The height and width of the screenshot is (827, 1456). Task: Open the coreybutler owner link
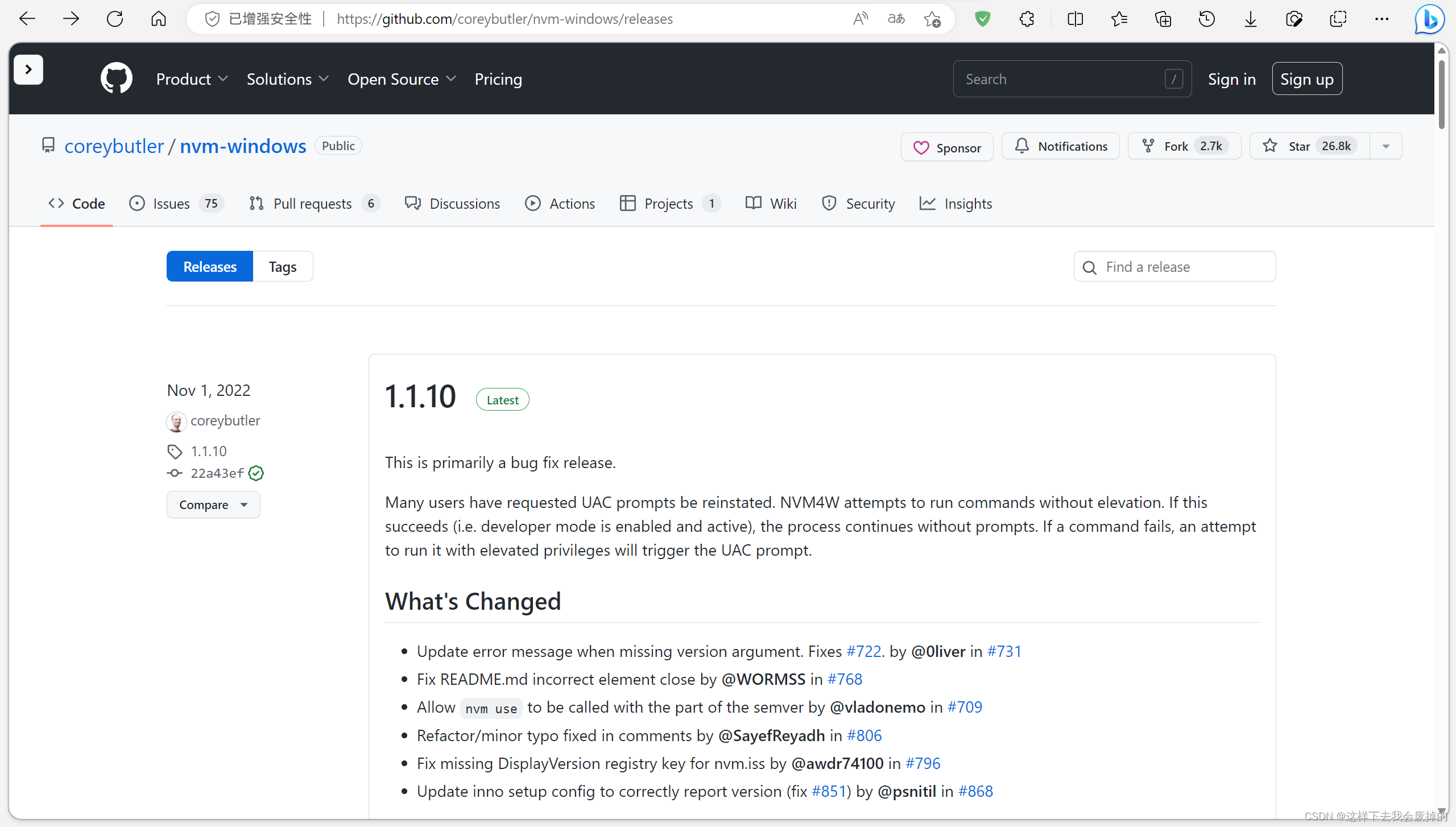tap(114, 146)
